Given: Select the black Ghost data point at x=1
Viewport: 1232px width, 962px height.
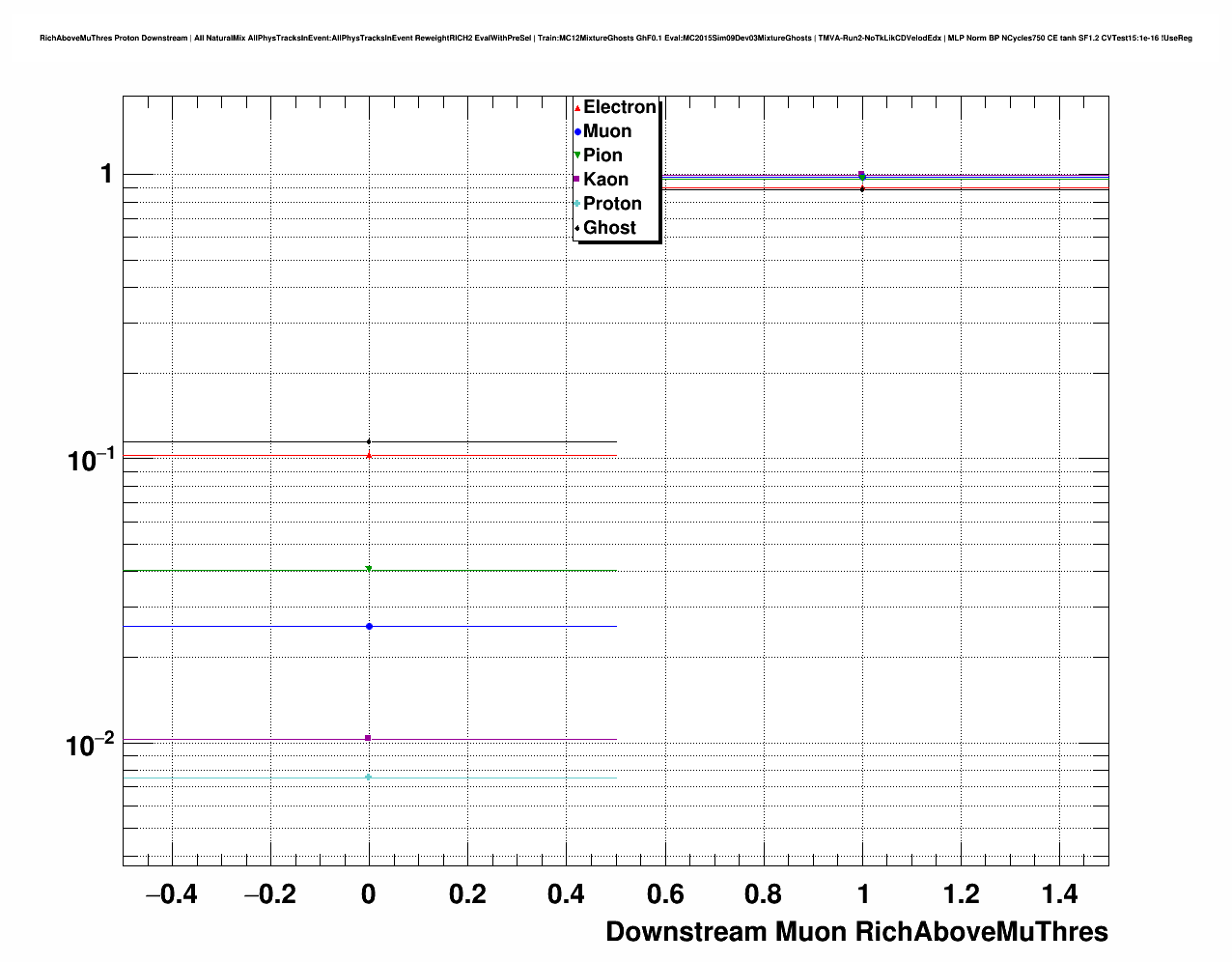Looking at the screenshot, I should click(x=862, y=188).
